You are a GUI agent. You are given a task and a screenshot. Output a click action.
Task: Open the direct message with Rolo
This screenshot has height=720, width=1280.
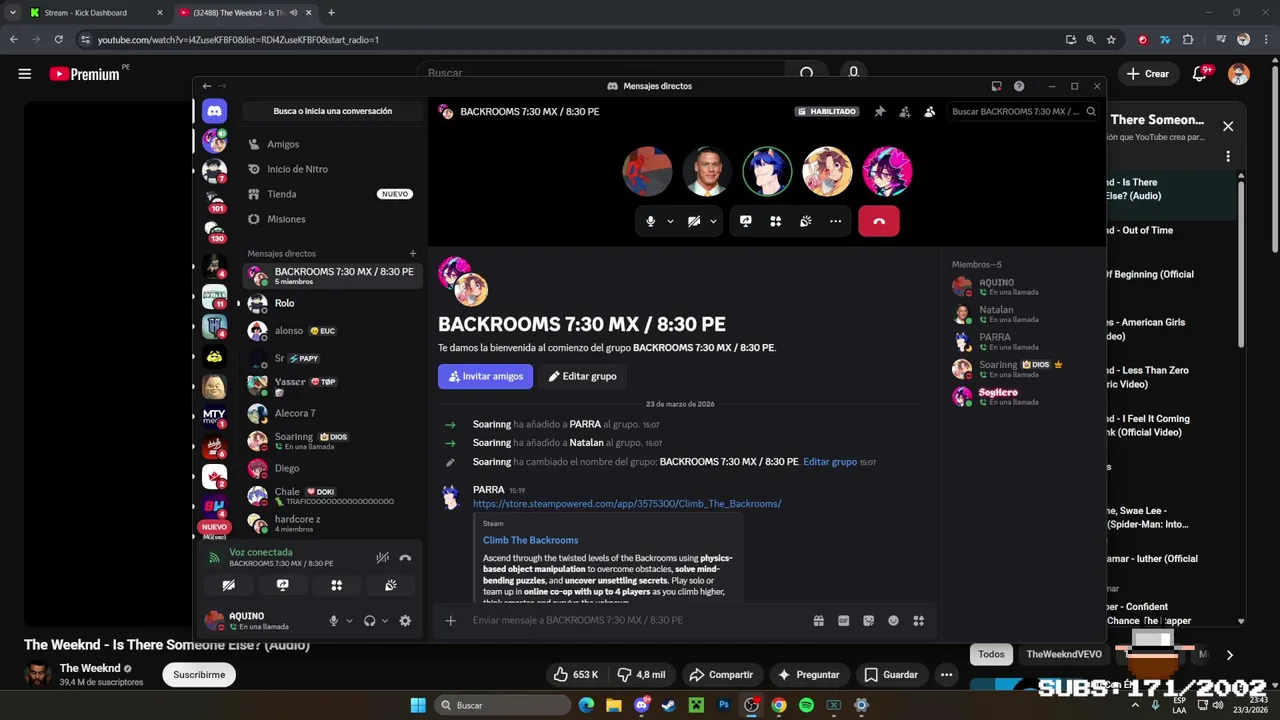click(331, 303)
